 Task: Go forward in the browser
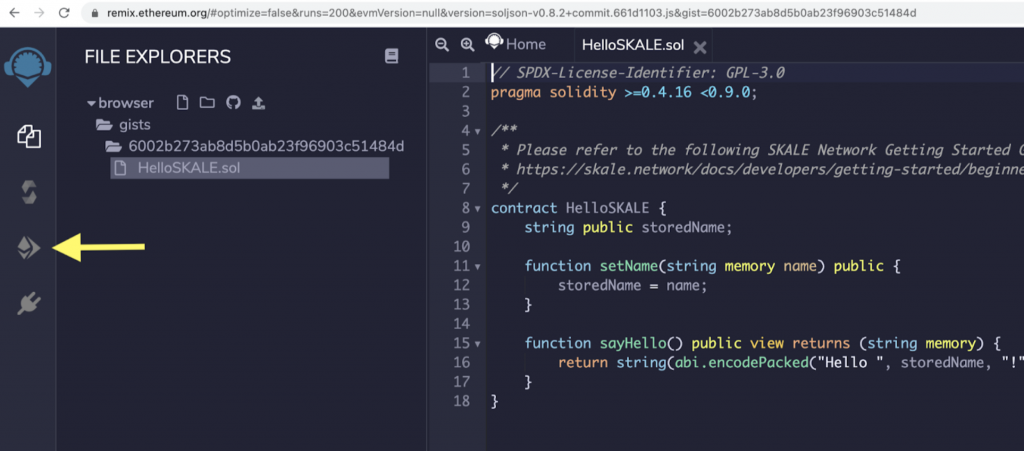(39, 12)
